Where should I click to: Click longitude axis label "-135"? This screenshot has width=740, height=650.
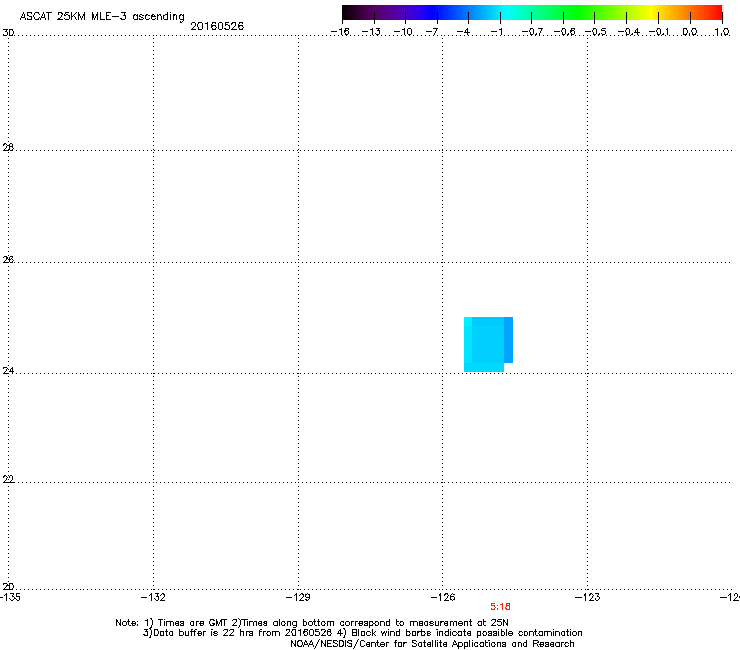[x=10, y=597]
